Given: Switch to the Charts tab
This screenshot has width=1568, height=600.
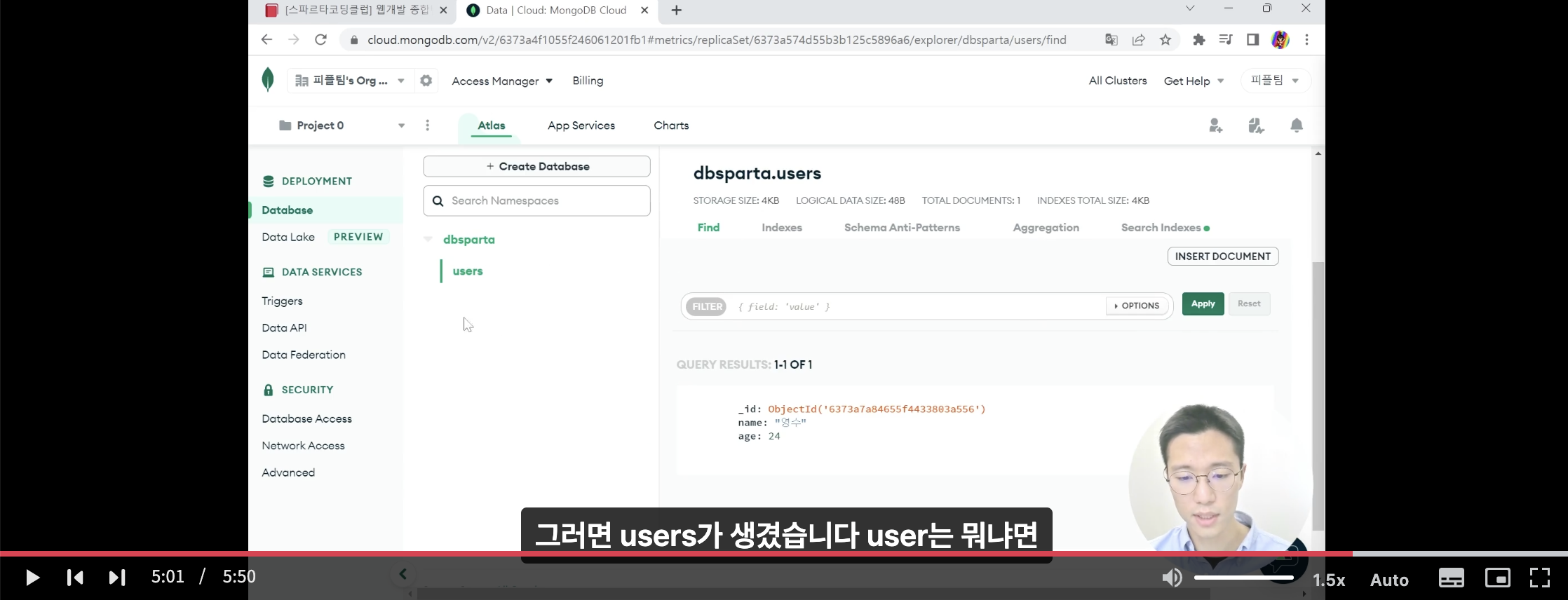Looking at the screenshot, I should 671,125.
